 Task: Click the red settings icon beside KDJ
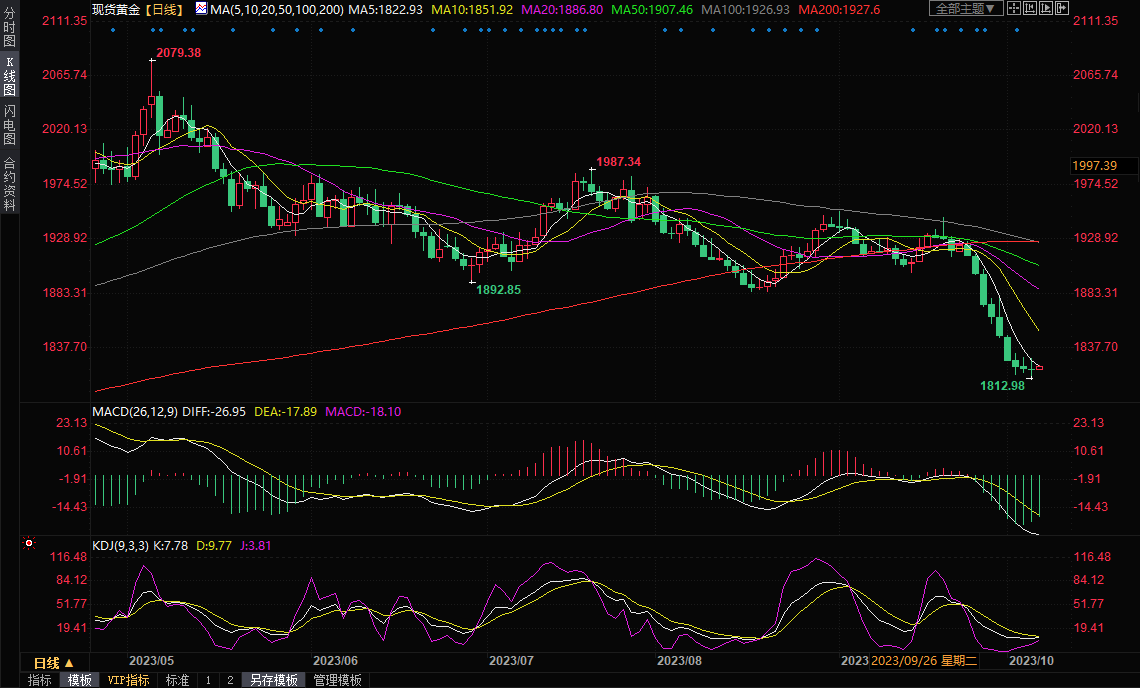point(29,544)
